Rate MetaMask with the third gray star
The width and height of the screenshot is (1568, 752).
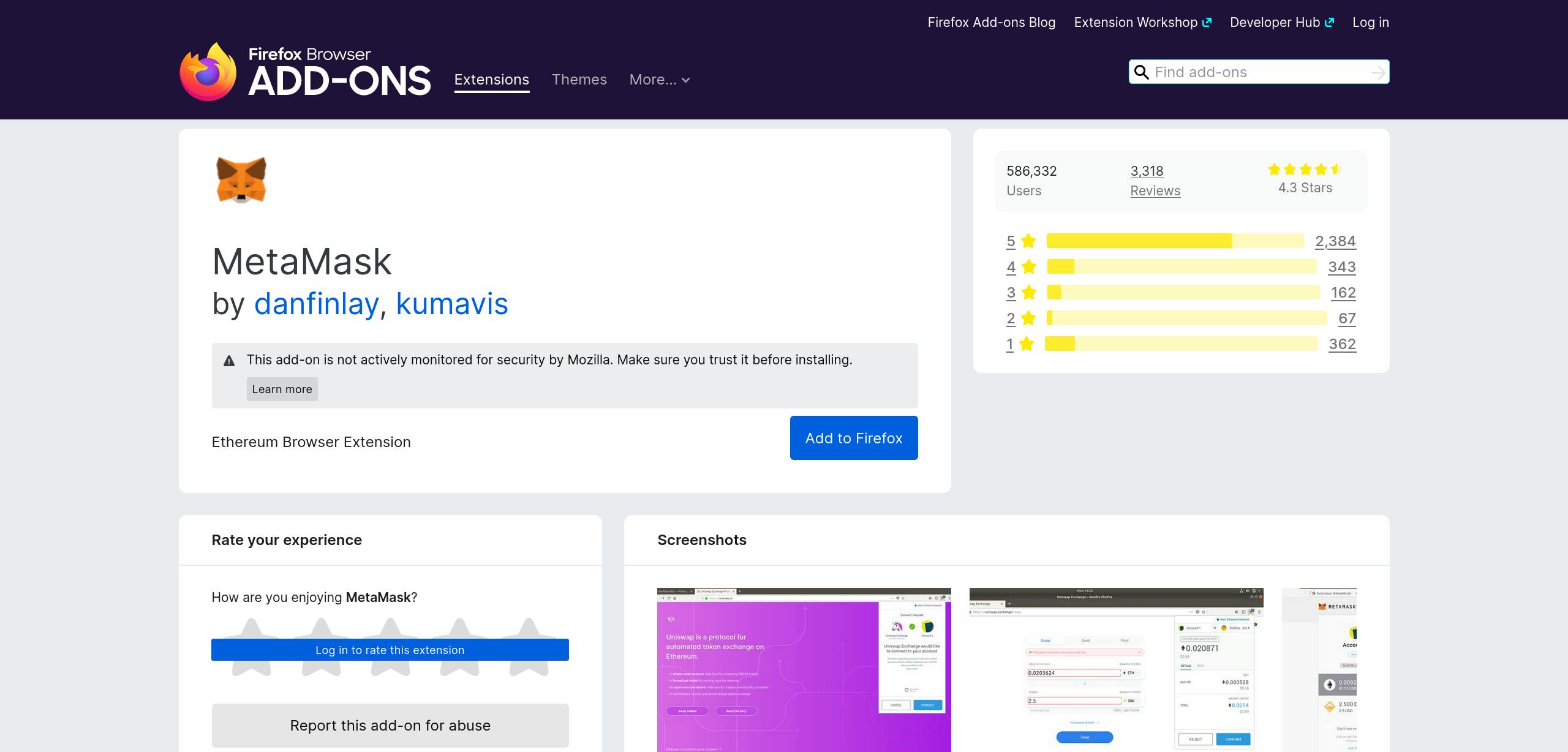390,647
